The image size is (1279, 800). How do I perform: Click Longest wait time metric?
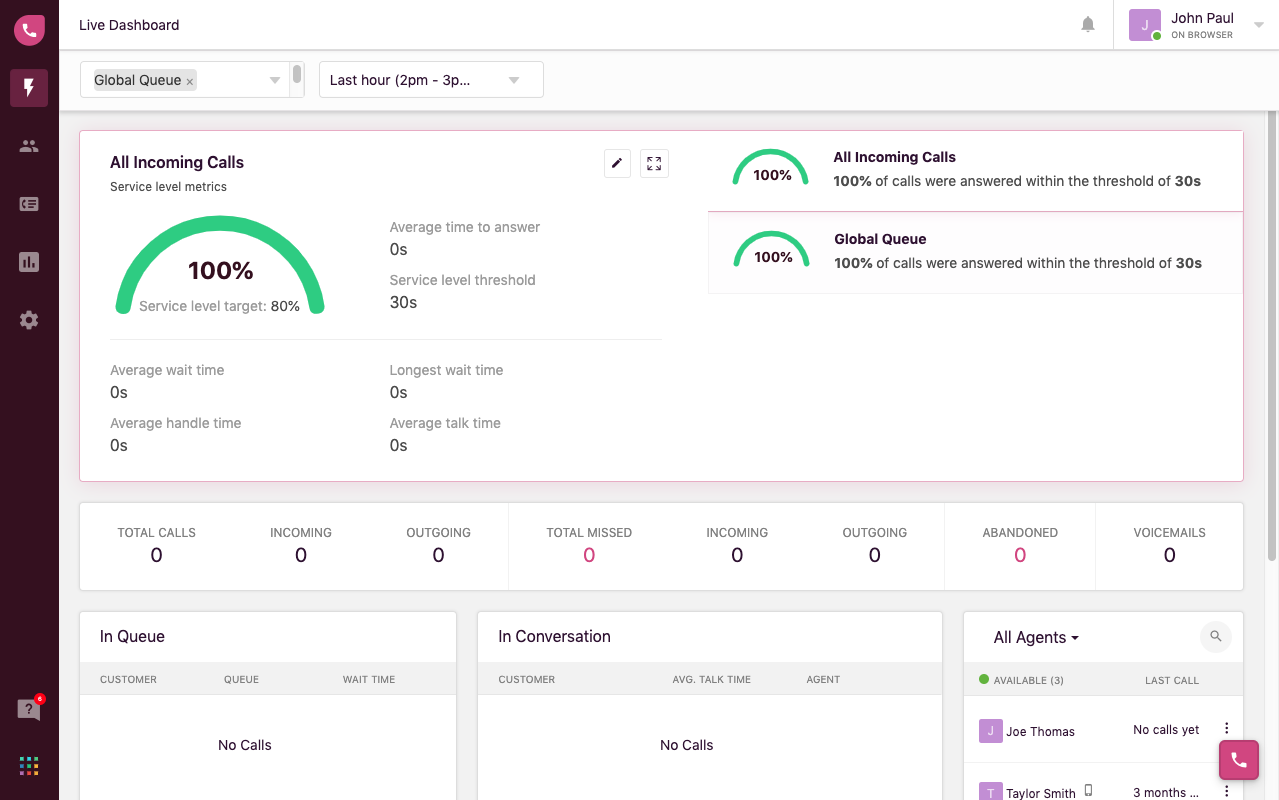(x=446, y=381)
